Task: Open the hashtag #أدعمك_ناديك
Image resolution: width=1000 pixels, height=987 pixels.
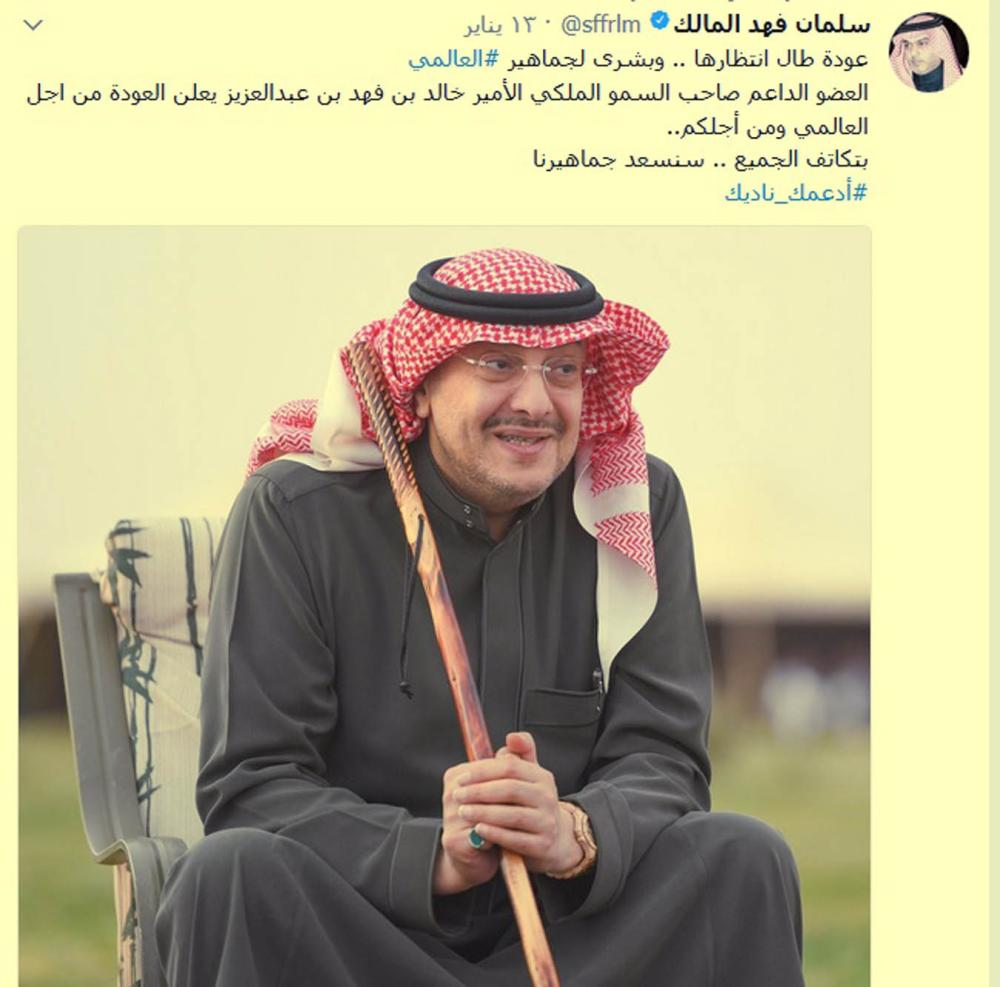Action: click(796, 192)
